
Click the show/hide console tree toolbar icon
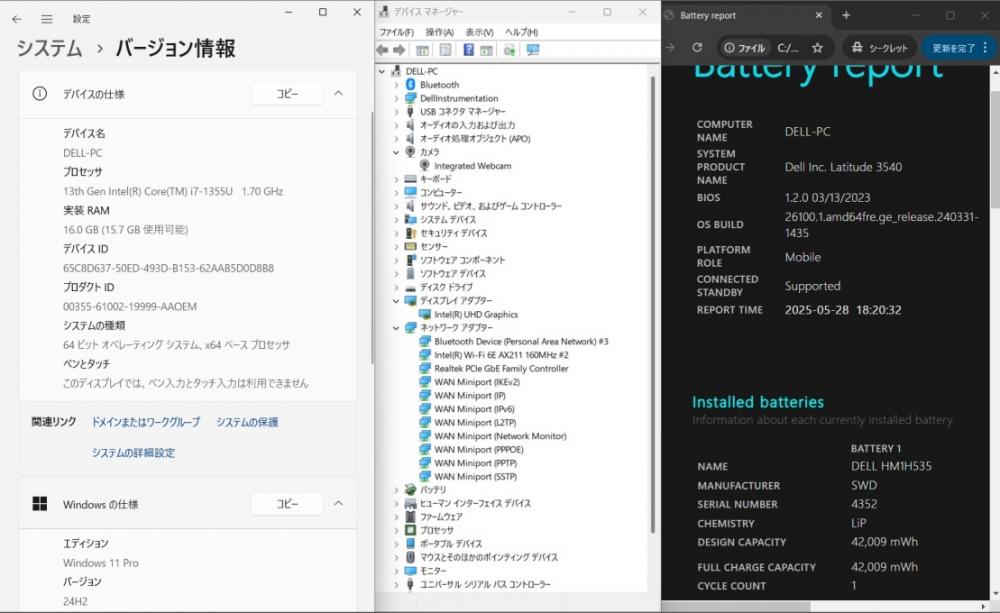pyautogui.click(x=422, y=50)
